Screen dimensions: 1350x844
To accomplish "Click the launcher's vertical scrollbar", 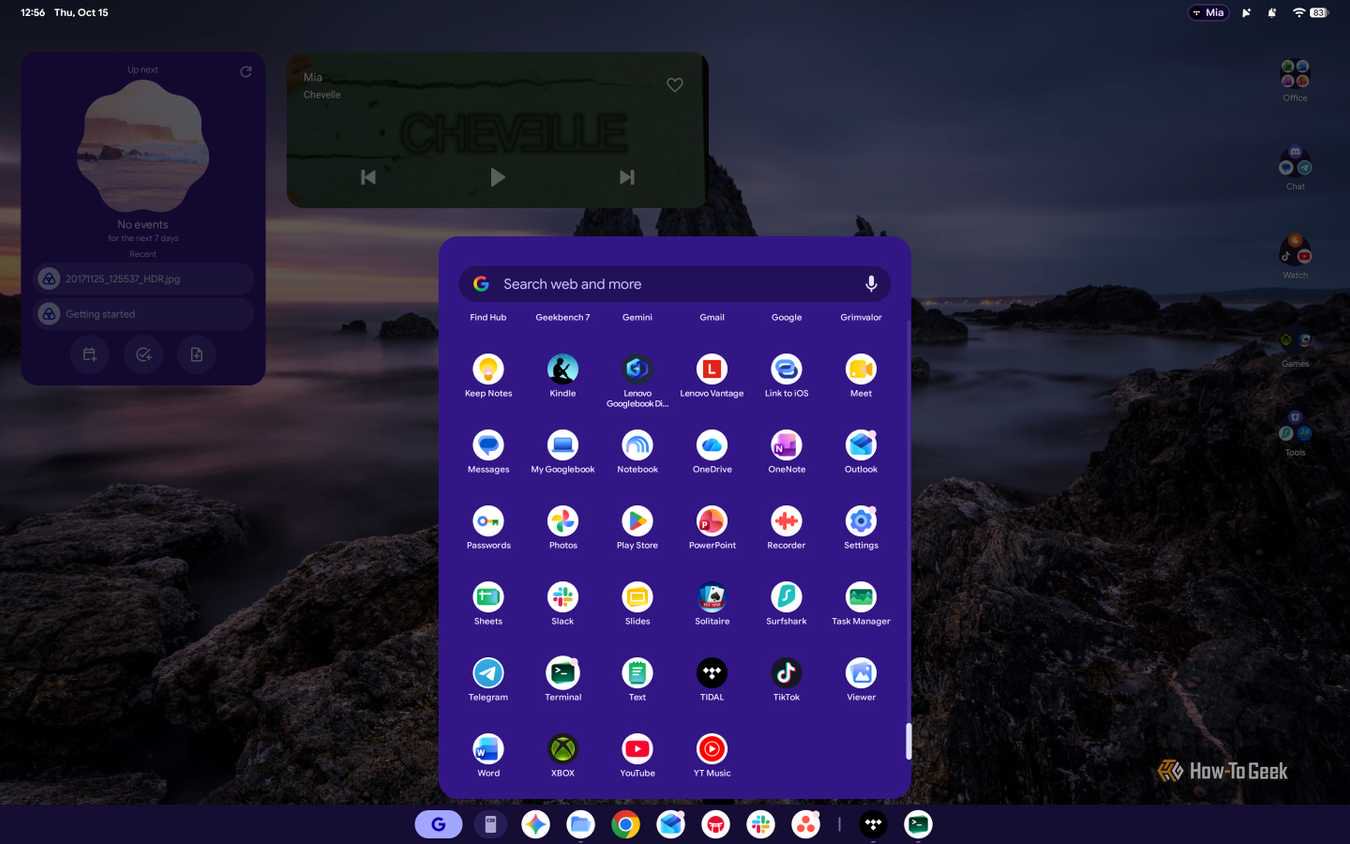I will point(908,741).
